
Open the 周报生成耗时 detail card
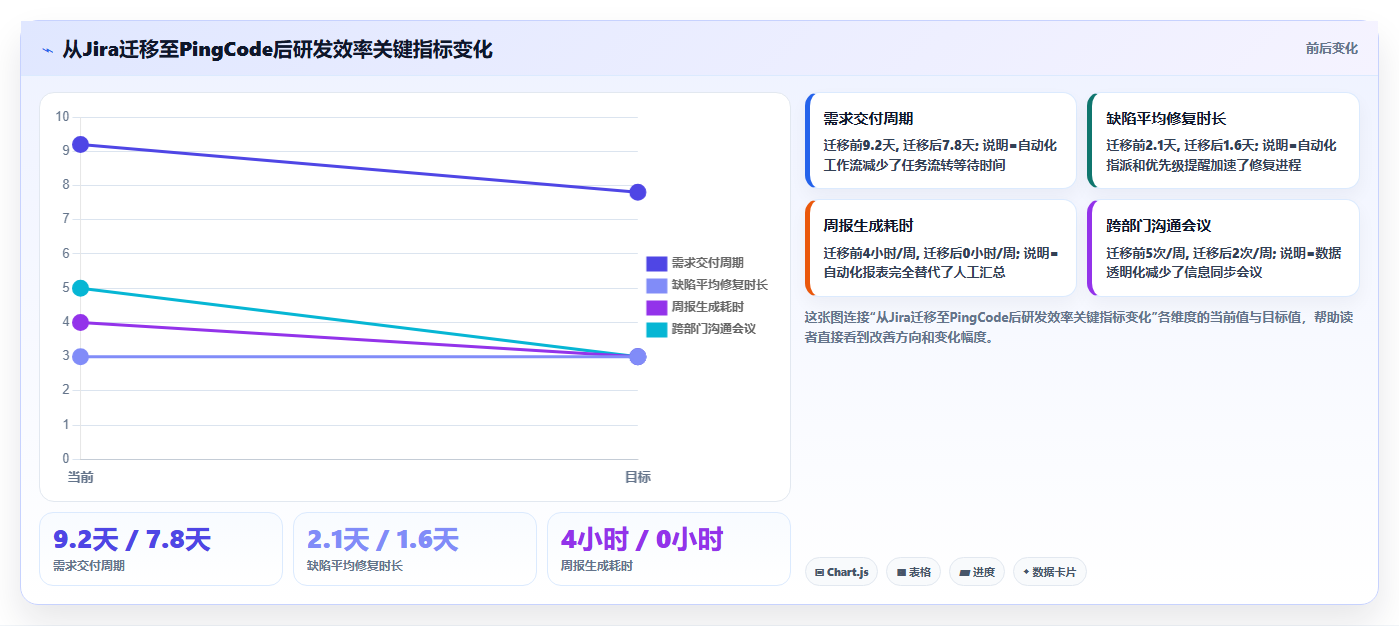point(940,248)
